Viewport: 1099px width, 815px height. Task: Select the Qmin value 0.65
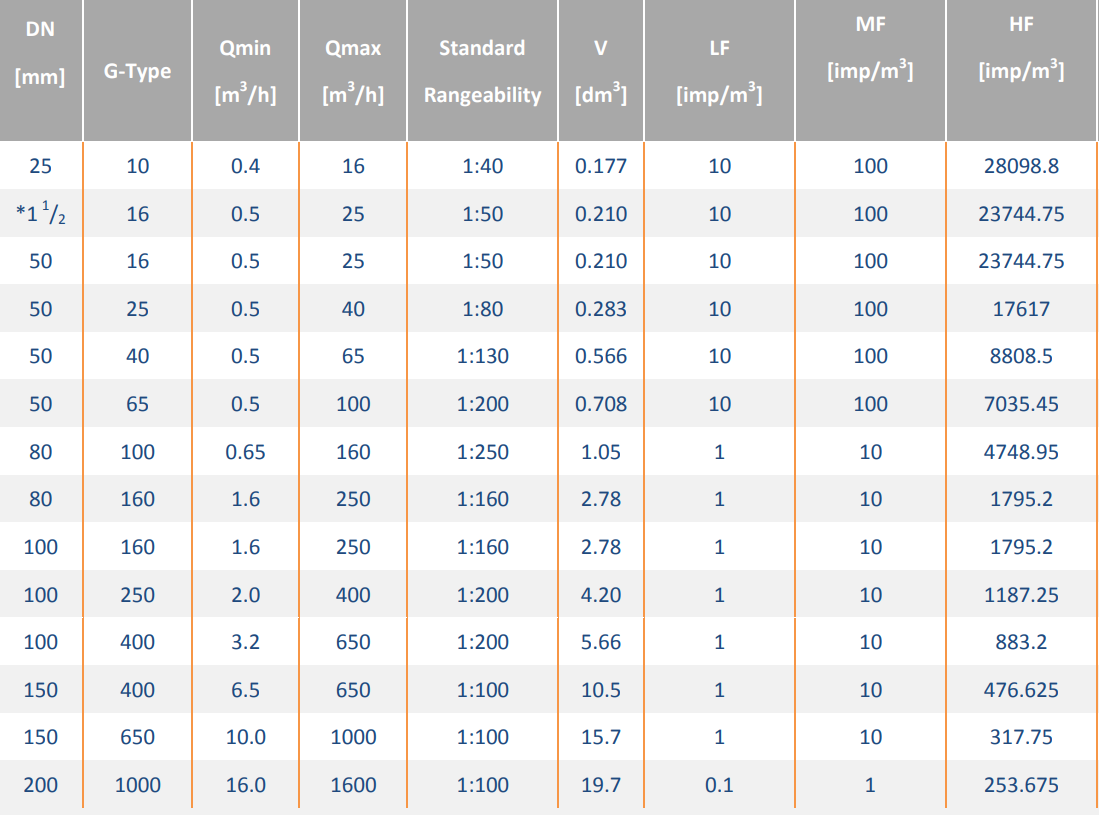click(245, 452)
